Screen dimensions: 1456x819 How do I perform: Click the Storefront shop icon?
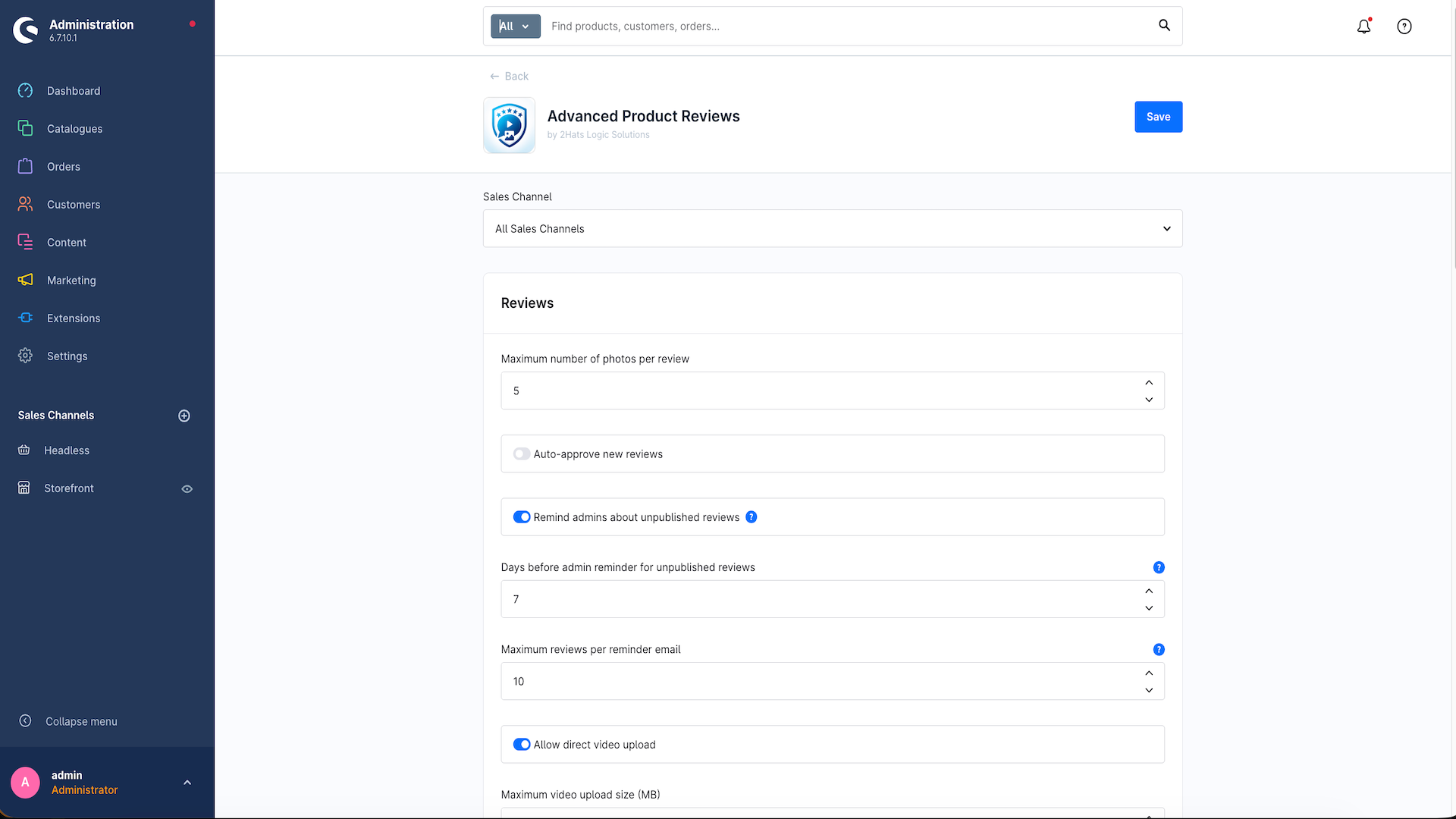click(x=24, y=488)
